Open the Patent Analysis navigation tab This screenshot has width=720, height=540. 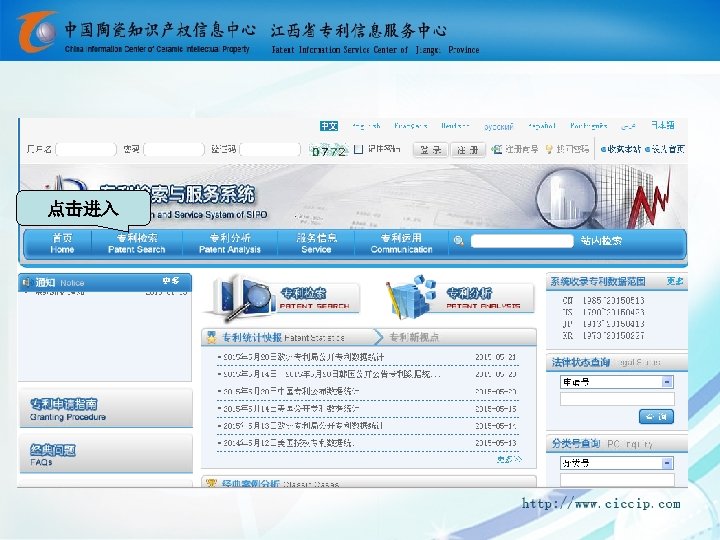(x=230, y=243)
